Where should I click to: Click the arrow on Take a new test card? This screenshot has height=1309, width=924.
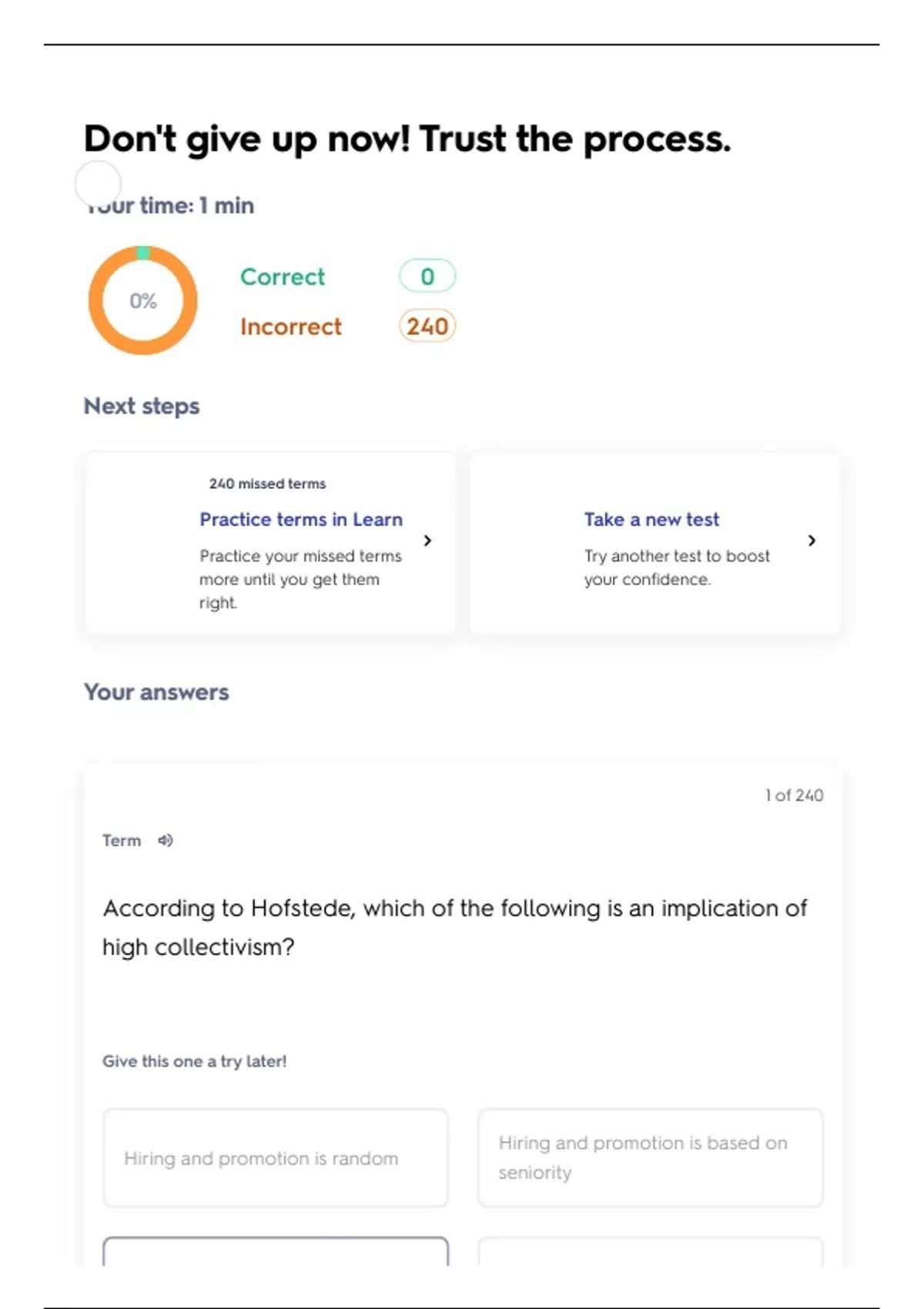pyautogui.click(x=812, y=541)
